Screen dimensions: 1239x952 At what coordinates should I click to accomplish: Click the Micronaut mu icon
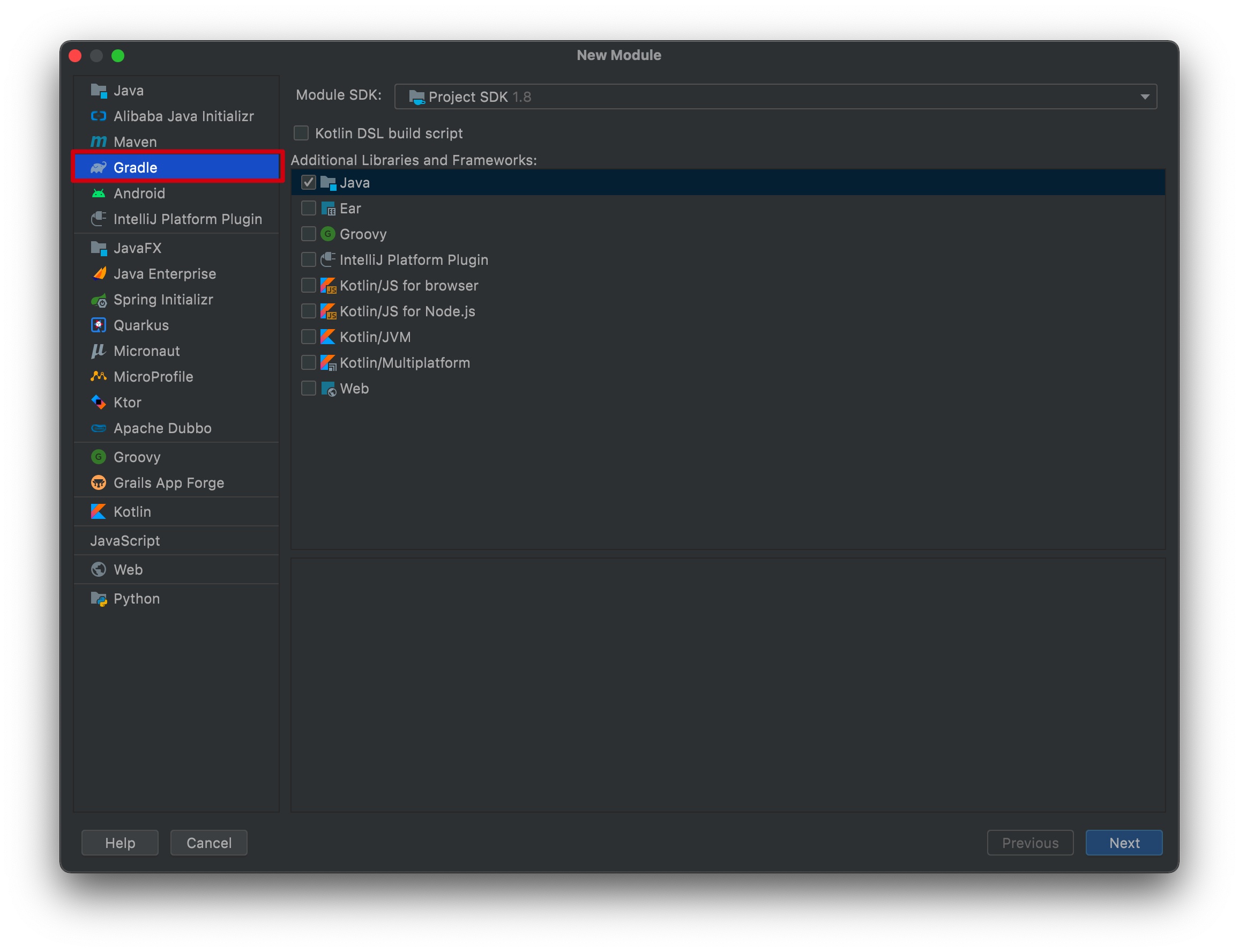pyautogui.click(x=99, y=351)
